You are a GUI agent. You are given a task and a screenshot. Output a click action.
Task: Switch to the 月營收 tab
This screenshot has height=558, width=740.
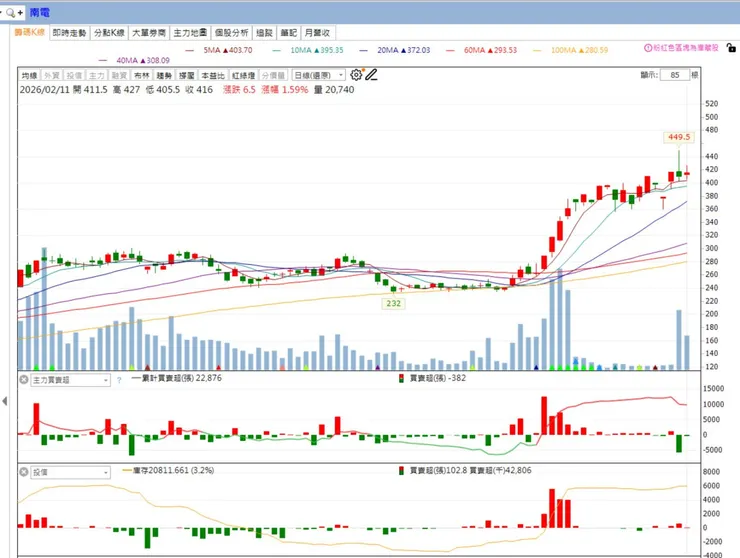(317, 33)
